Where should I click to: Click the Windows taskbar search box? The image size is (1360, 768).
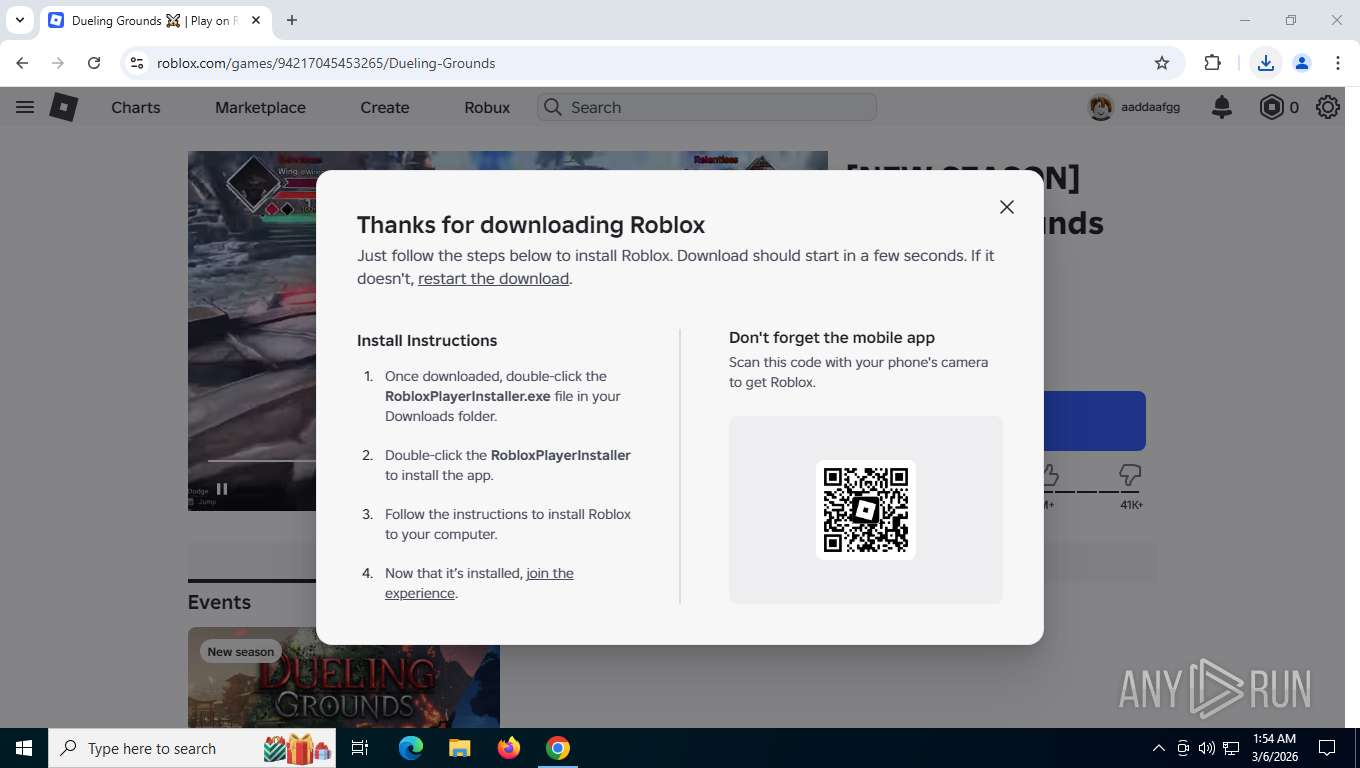click(192, 748)
